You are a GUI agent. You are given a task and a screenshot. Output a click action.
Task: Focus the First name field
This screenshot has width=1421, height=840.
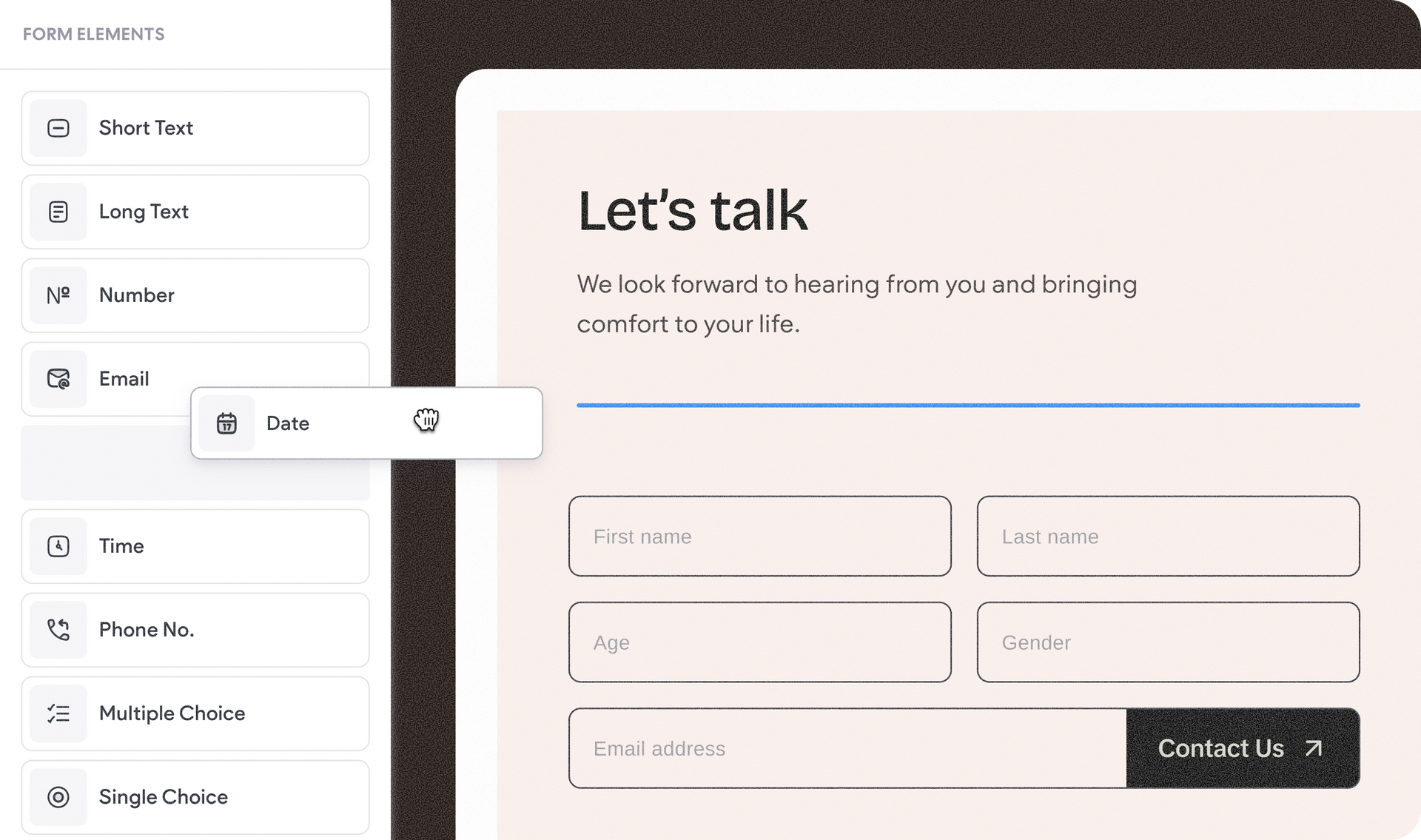[x=760, y=537]
